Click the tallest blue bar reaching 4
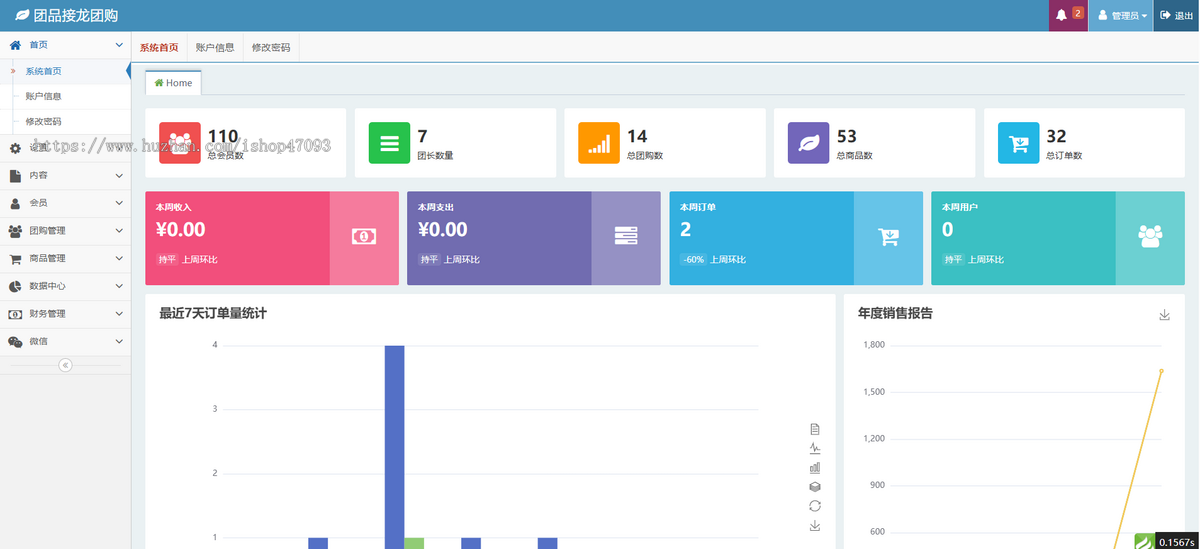 tap(394, 447)
